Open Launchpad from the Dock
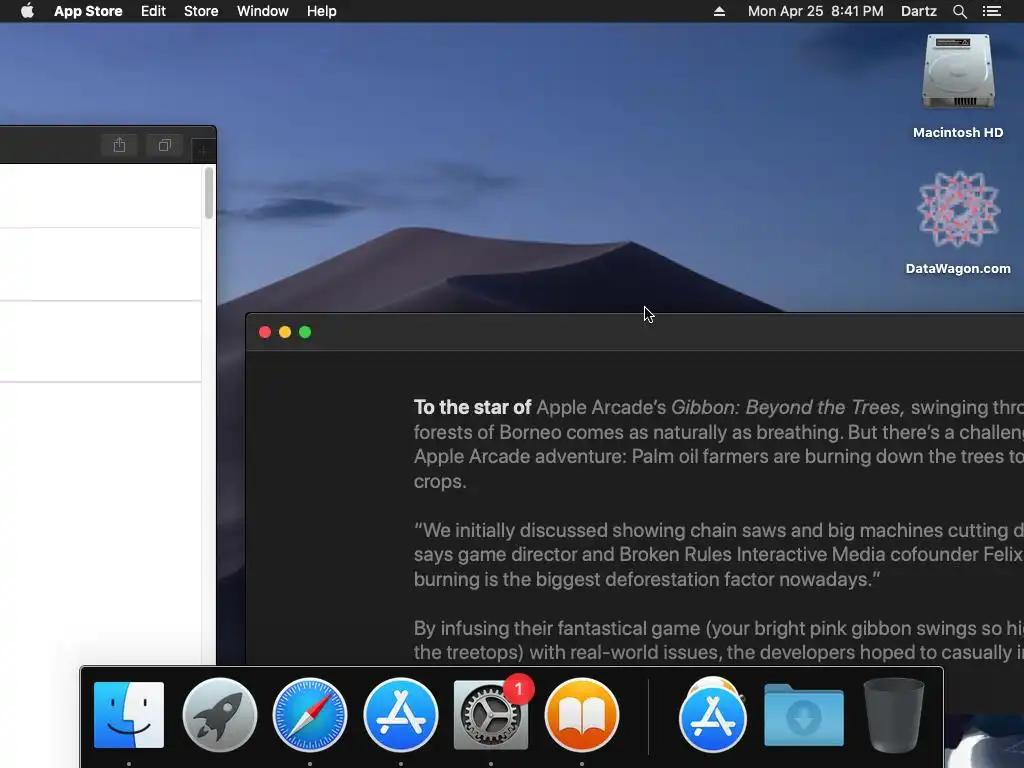1024x768 pixels. (219, 714)
